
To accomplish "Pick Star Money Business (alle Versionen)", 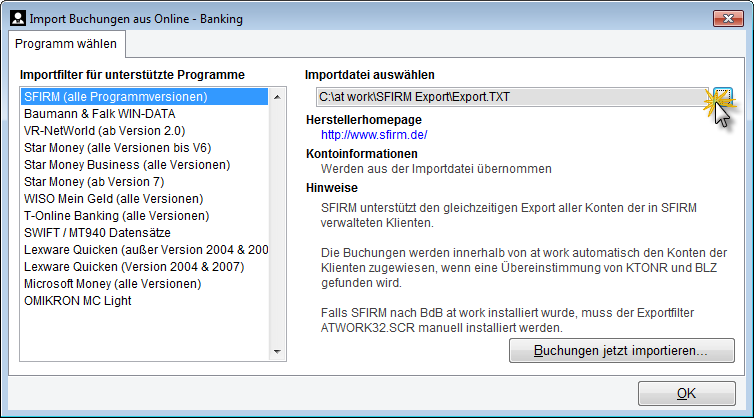I will [144, 165].
